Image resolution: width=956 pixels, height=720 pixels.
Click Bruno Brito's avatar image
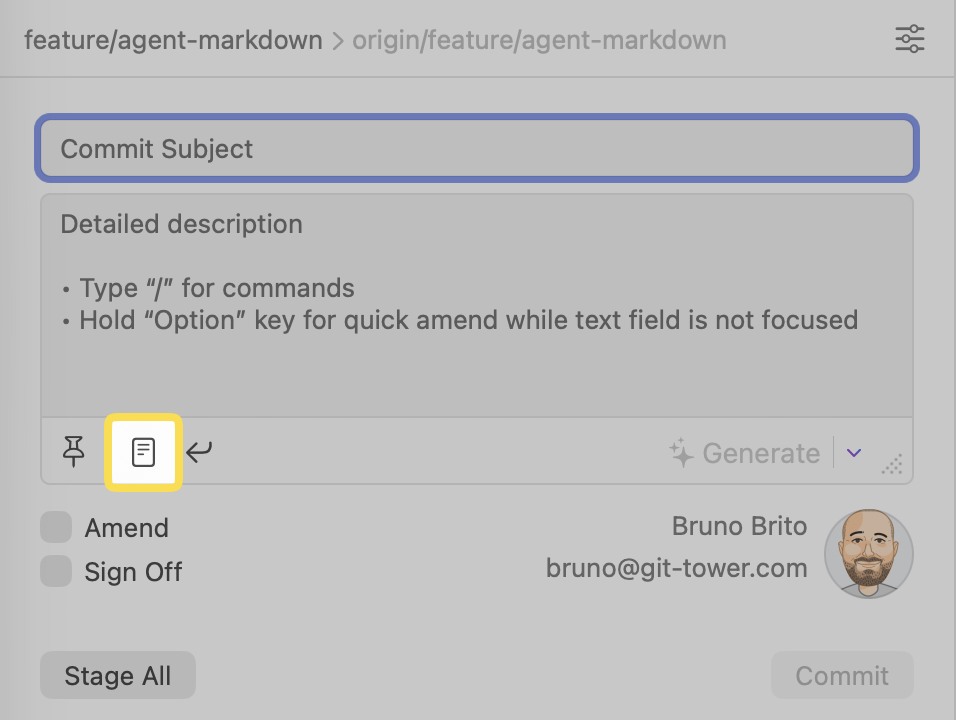point(868,553)
